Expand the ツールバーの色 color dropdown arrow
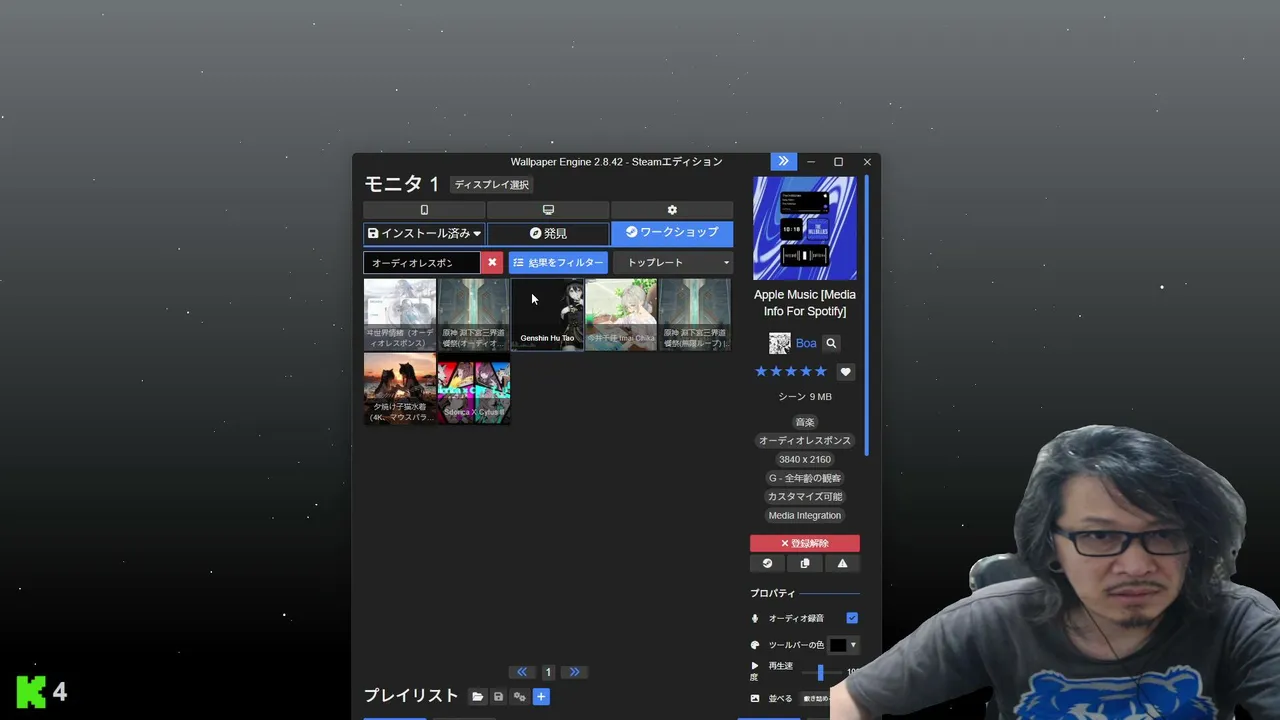This screenshot has width=1280, height=720. [853, 645]
